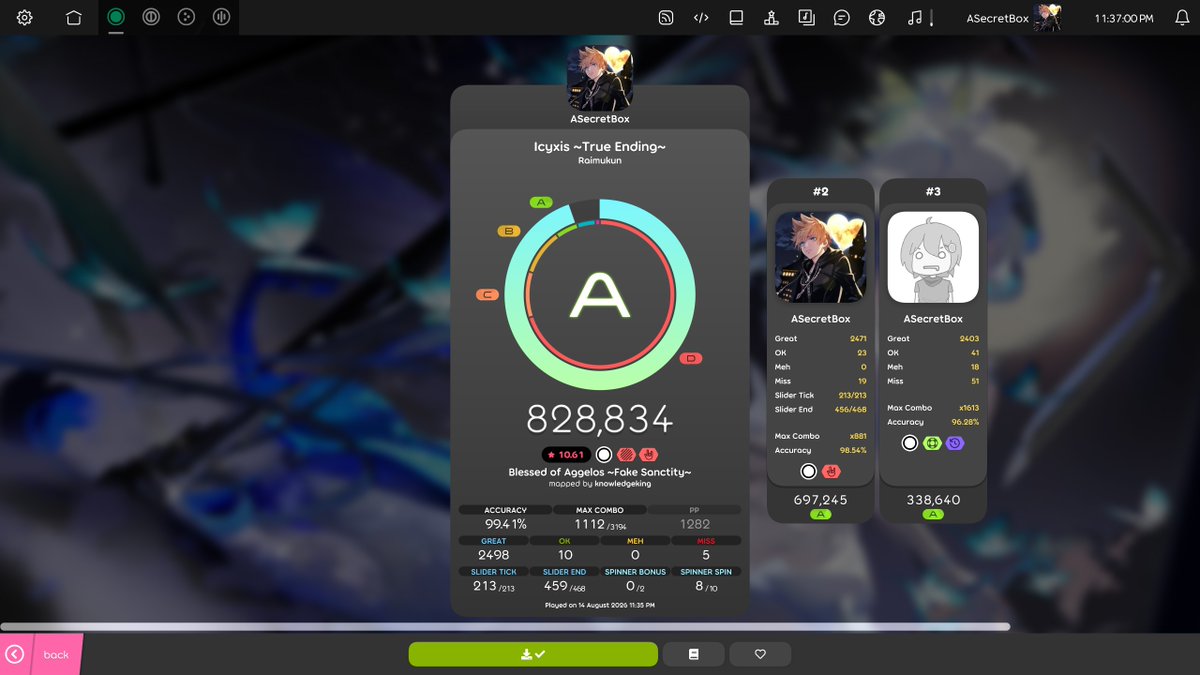1200x675 pixels.
Task: Open the #3 score card avatar
Action: (x=933, y=257)
